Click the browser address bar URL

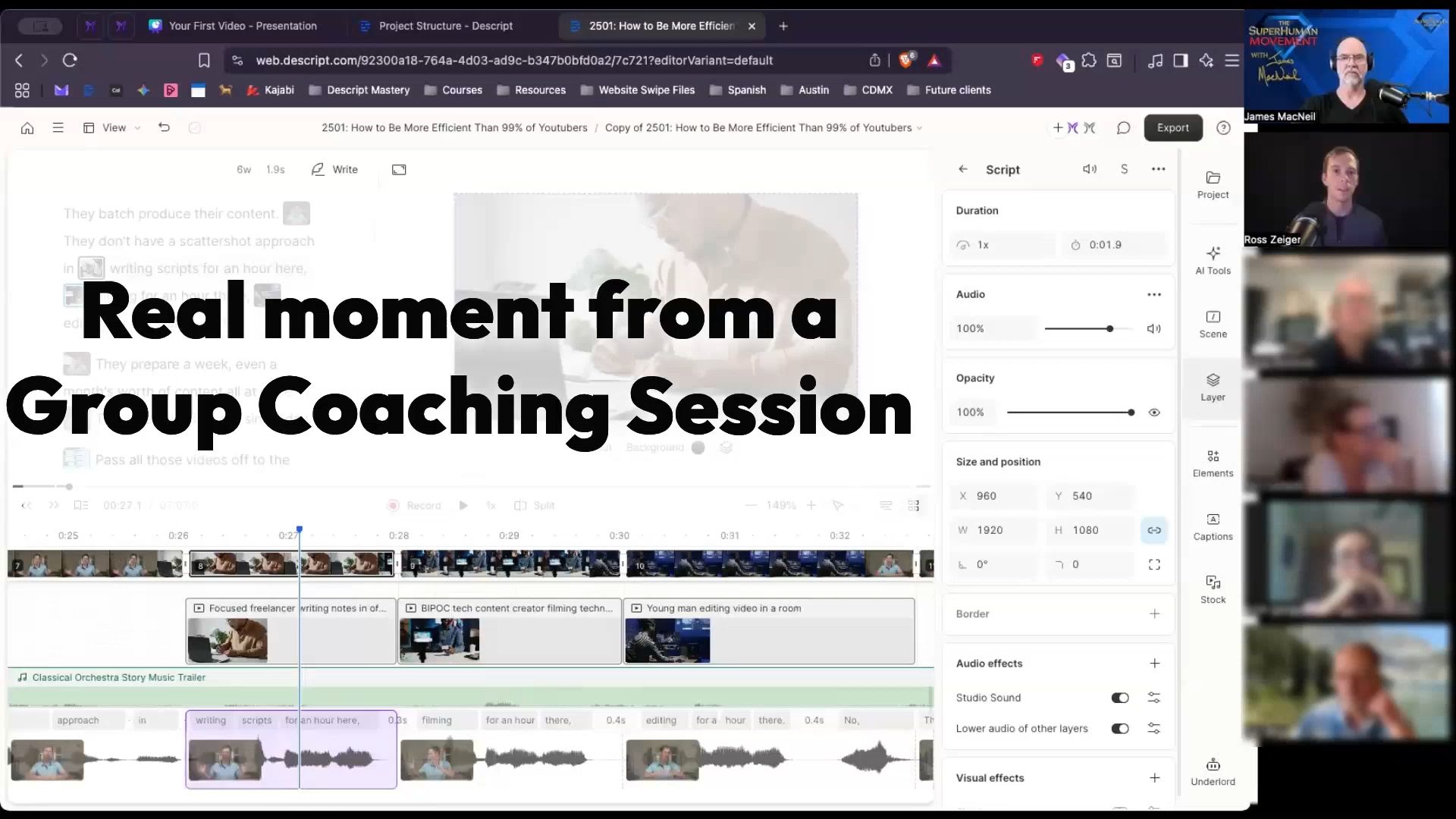tap(514, 61)
